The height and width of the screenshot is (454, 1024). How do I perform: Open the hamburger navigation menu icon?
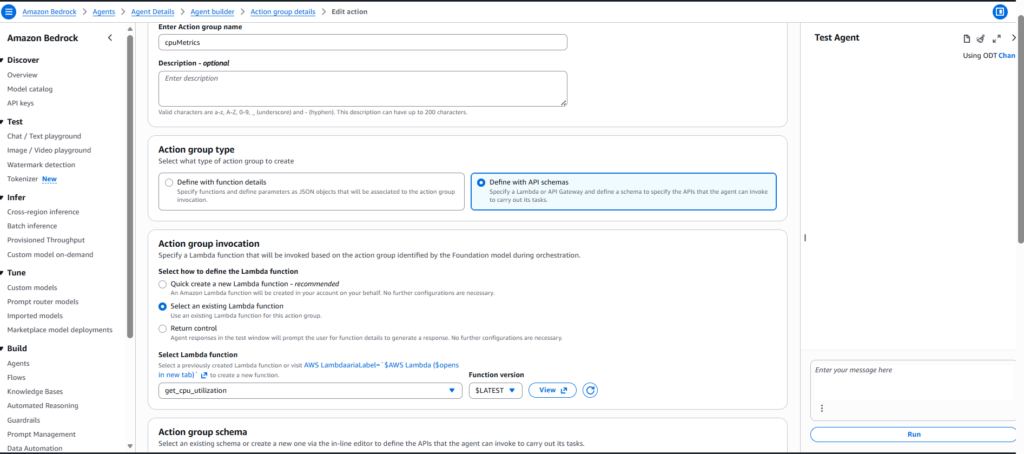tap(10, 11)
